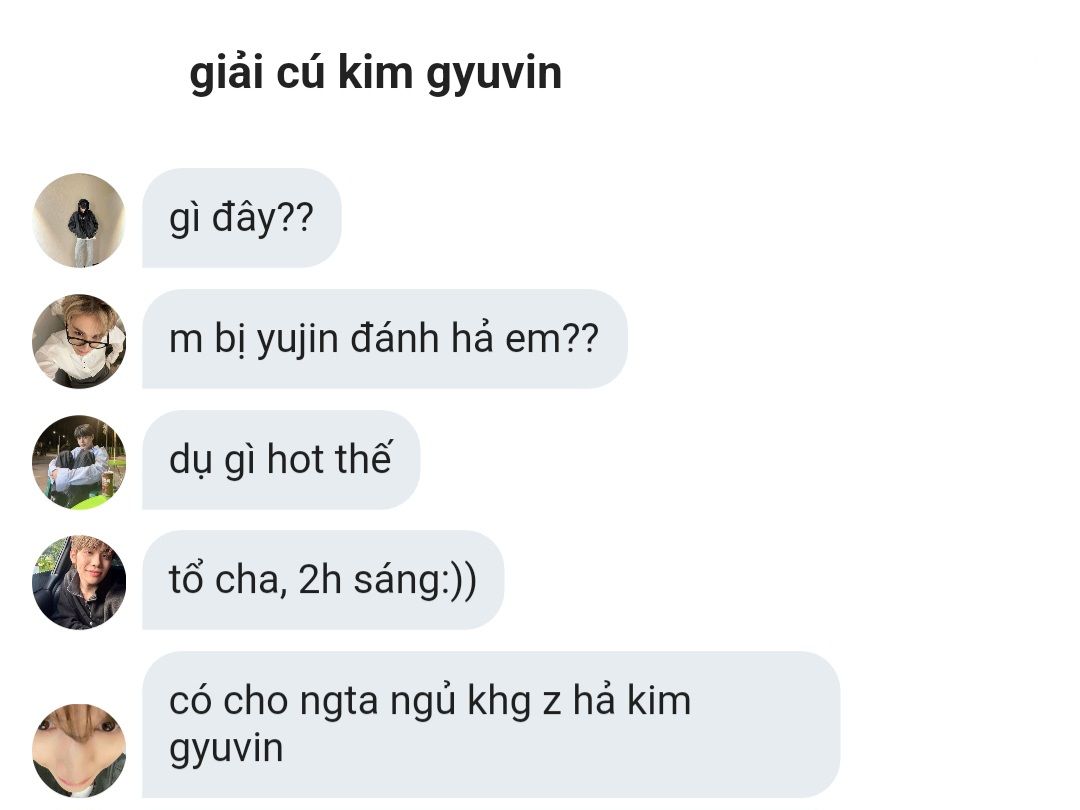Screen dimensions: 1080x810
Task: Open the avatar of person standing in black jacket
Action: tap(79, 220)
